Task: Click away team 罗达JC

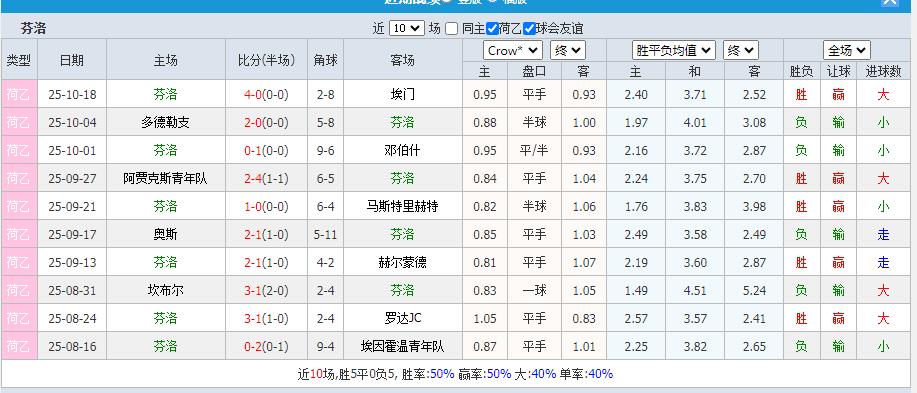Action: pyautogui.click(x=402, y=319)
